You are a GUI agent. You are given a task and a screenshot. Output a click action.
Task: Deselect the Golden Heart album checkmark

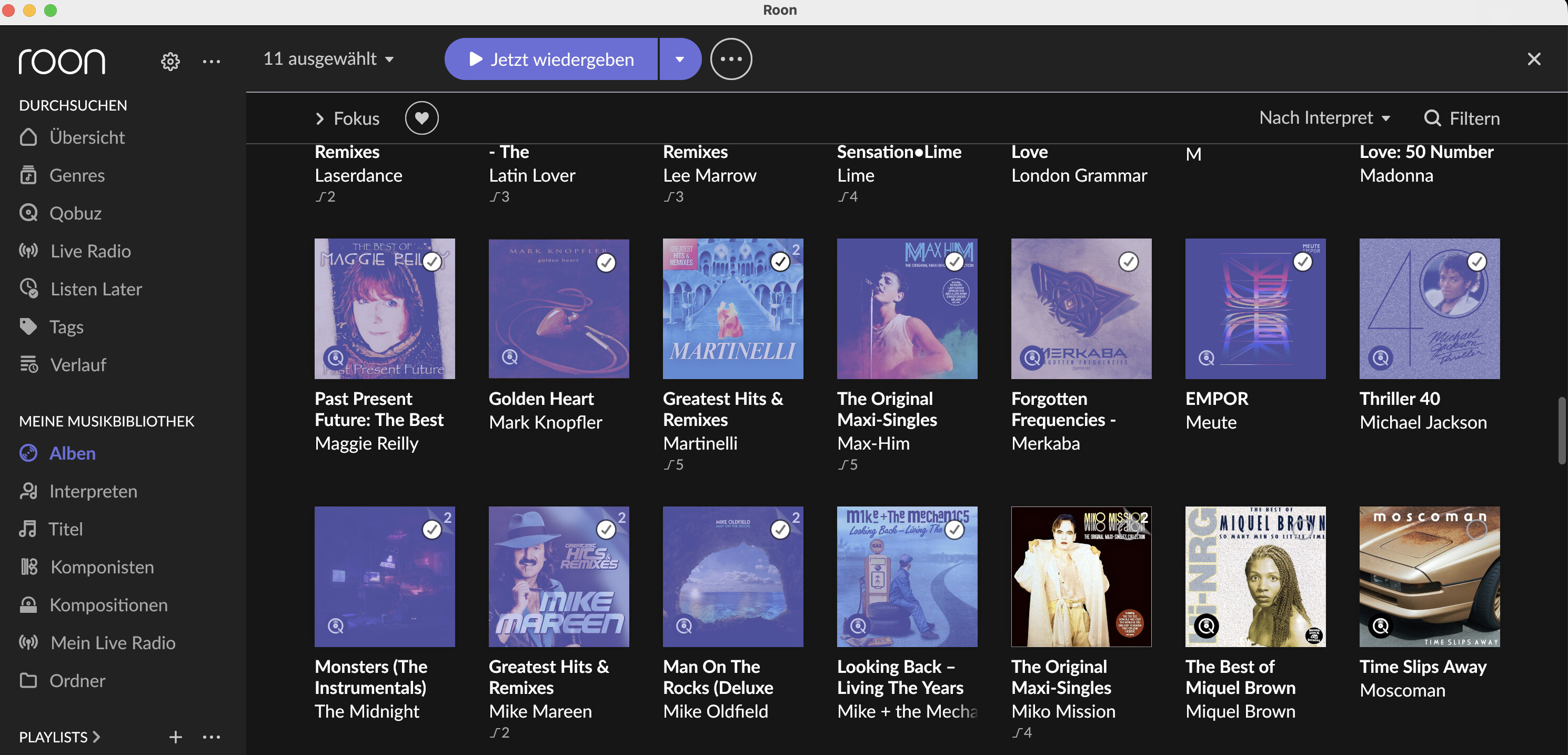pyautogui.click(x=606, y=262)
